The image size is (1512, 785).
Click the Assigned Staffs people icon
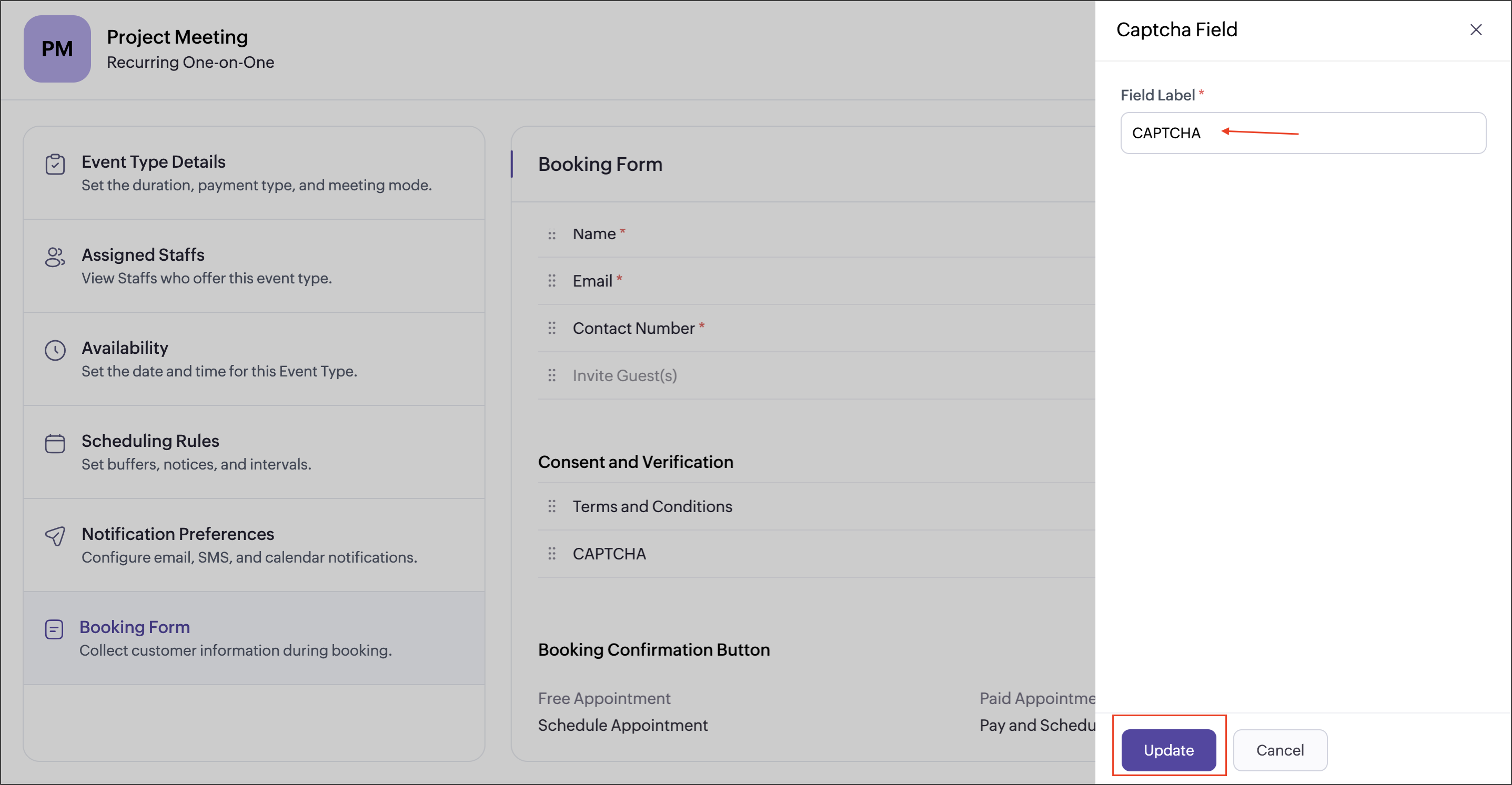pos(55,257)
